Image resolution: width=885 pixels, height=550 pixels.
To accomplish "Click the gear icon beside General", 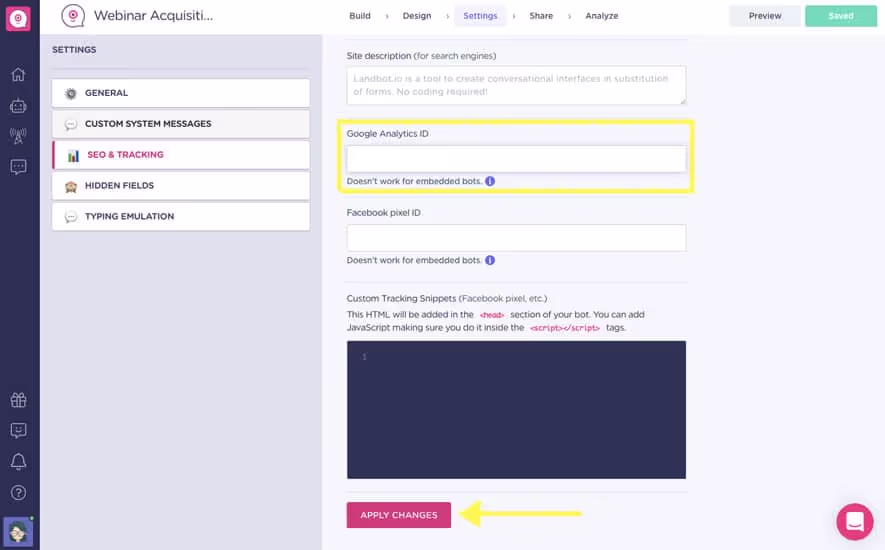I will pyautogui.click(x=71, y=94).
